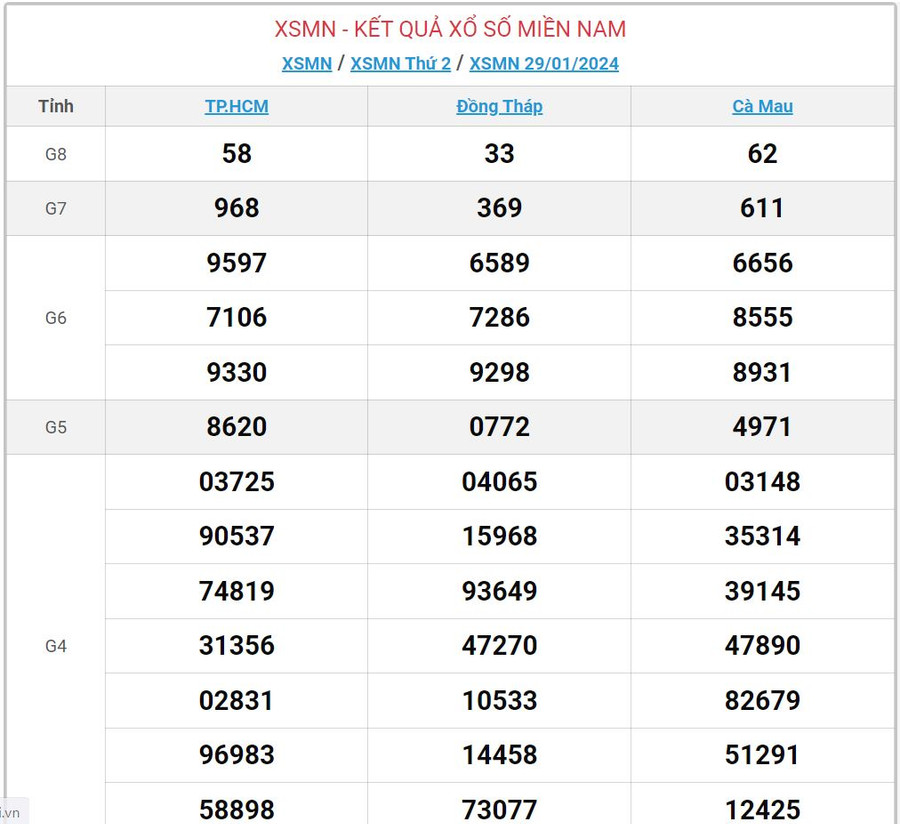Image resolution: width=900 pixels, height=824 pixels.
Task: Open the Cà Mau province link
Action: (762, 106)
